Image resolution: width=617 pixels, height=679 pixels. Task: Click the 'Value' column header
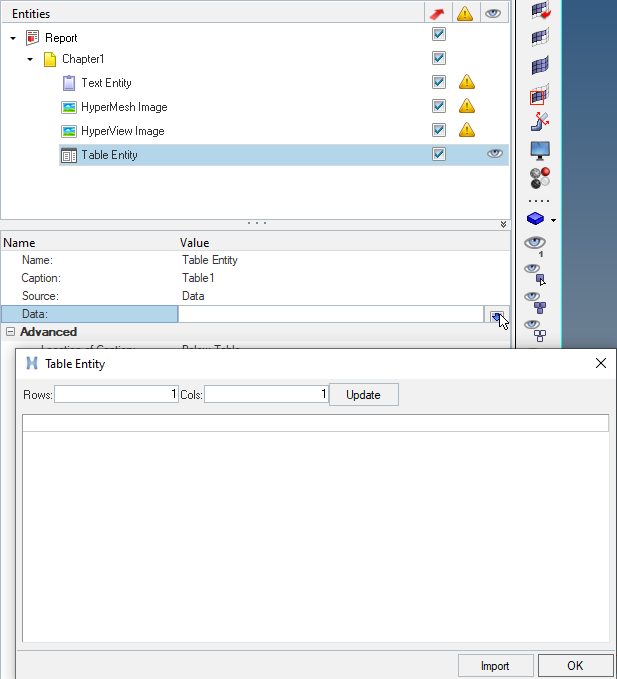click(x=194, y=243)
